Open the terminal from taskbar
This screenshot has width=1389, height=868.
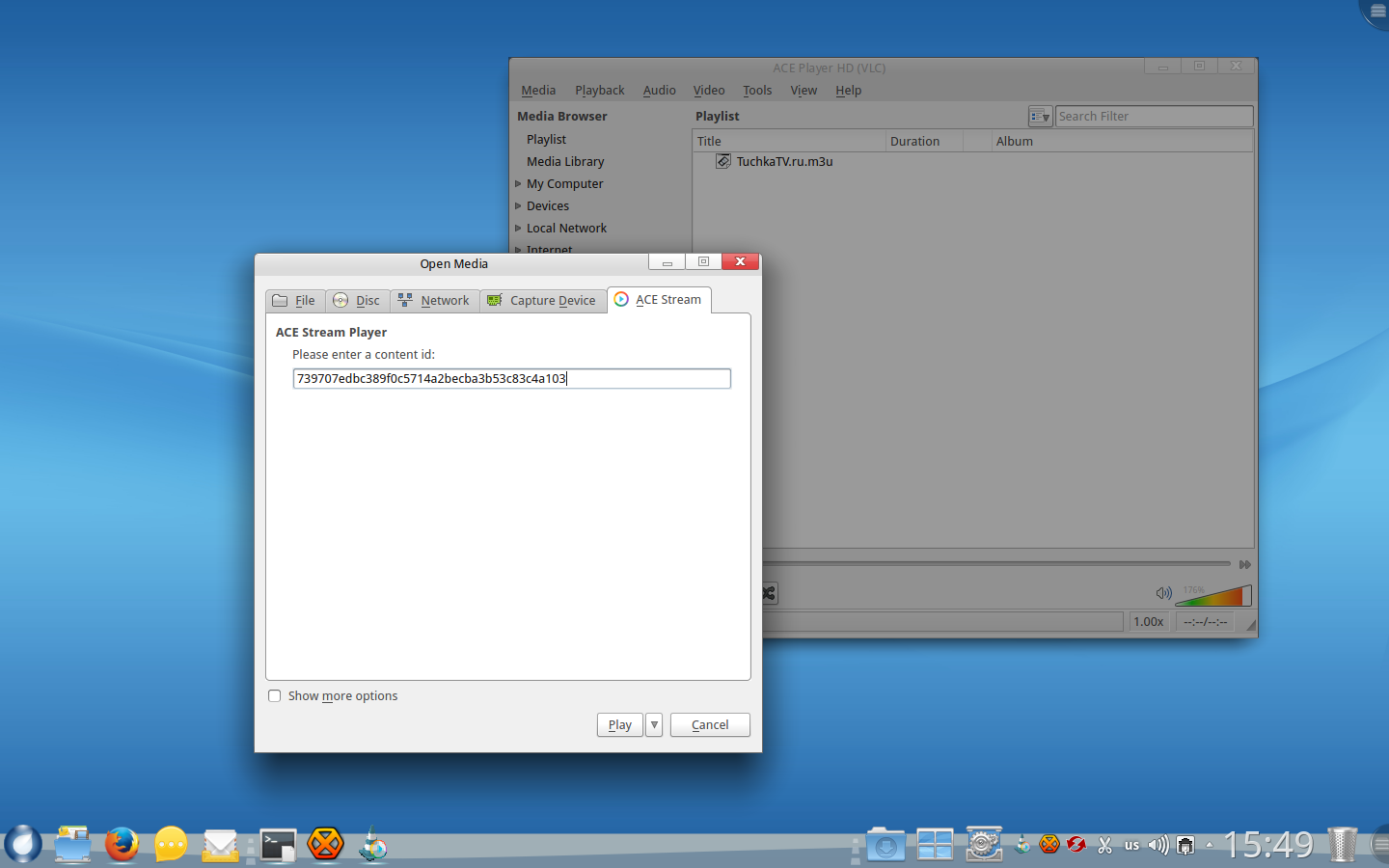click(278, 846)
